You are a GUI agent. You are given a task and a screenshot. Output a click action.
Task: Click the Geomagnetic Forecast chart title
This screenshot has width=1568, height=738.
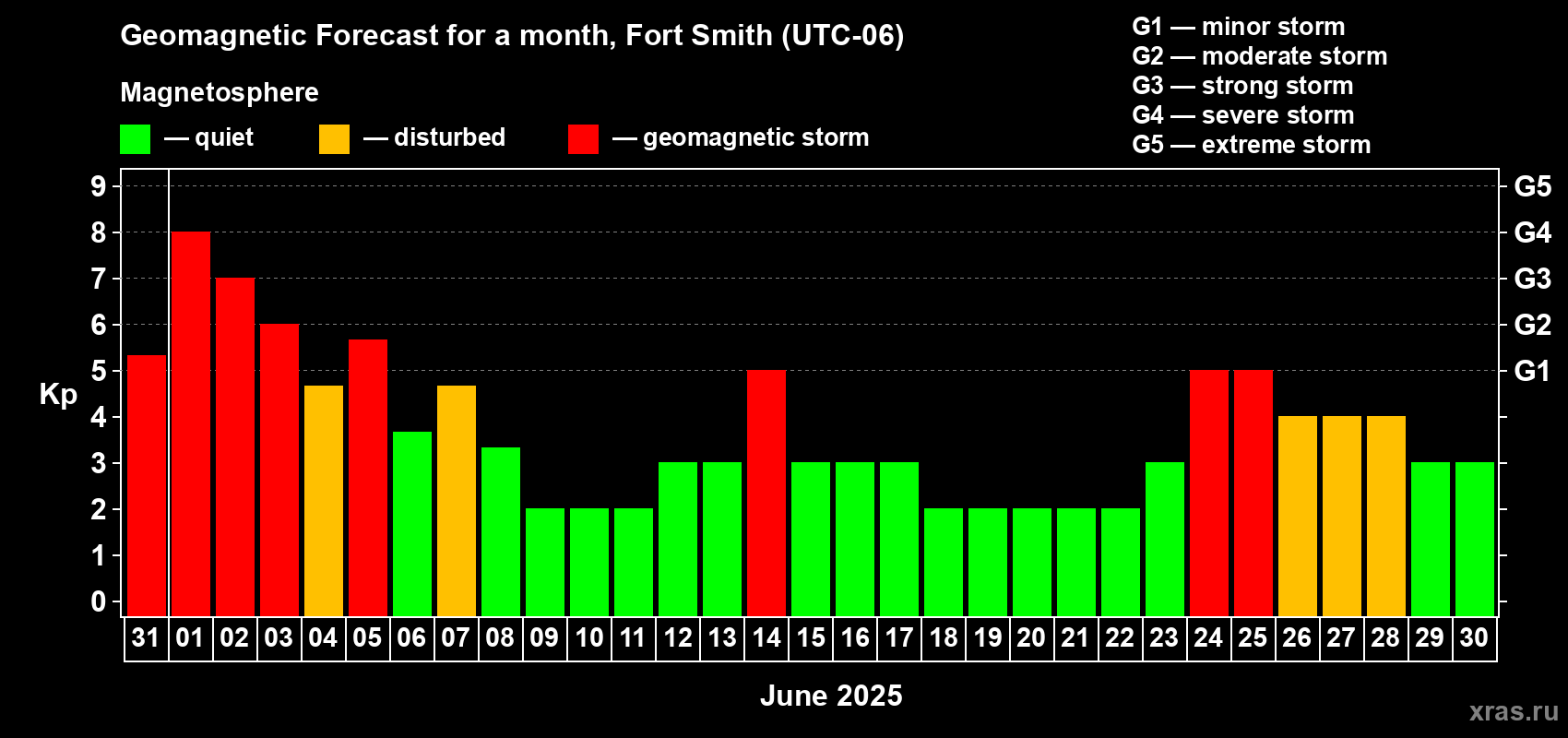click(512, 35)
